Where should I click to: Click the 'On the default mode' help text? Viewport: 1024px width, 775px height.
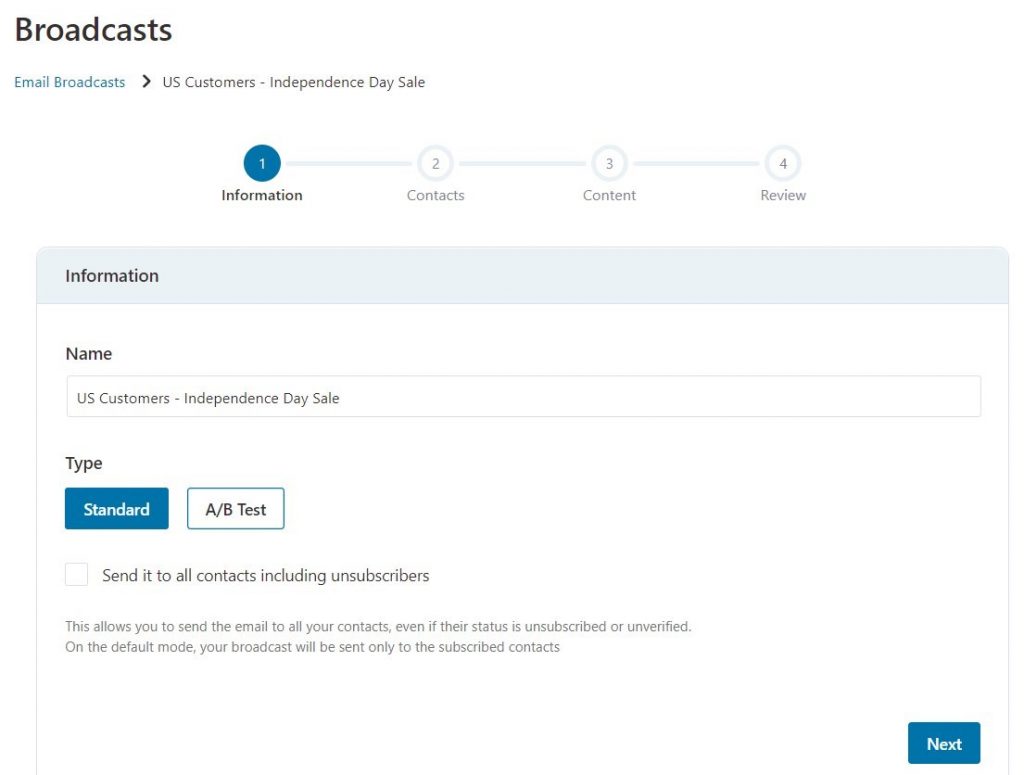[x=313, y=647]
